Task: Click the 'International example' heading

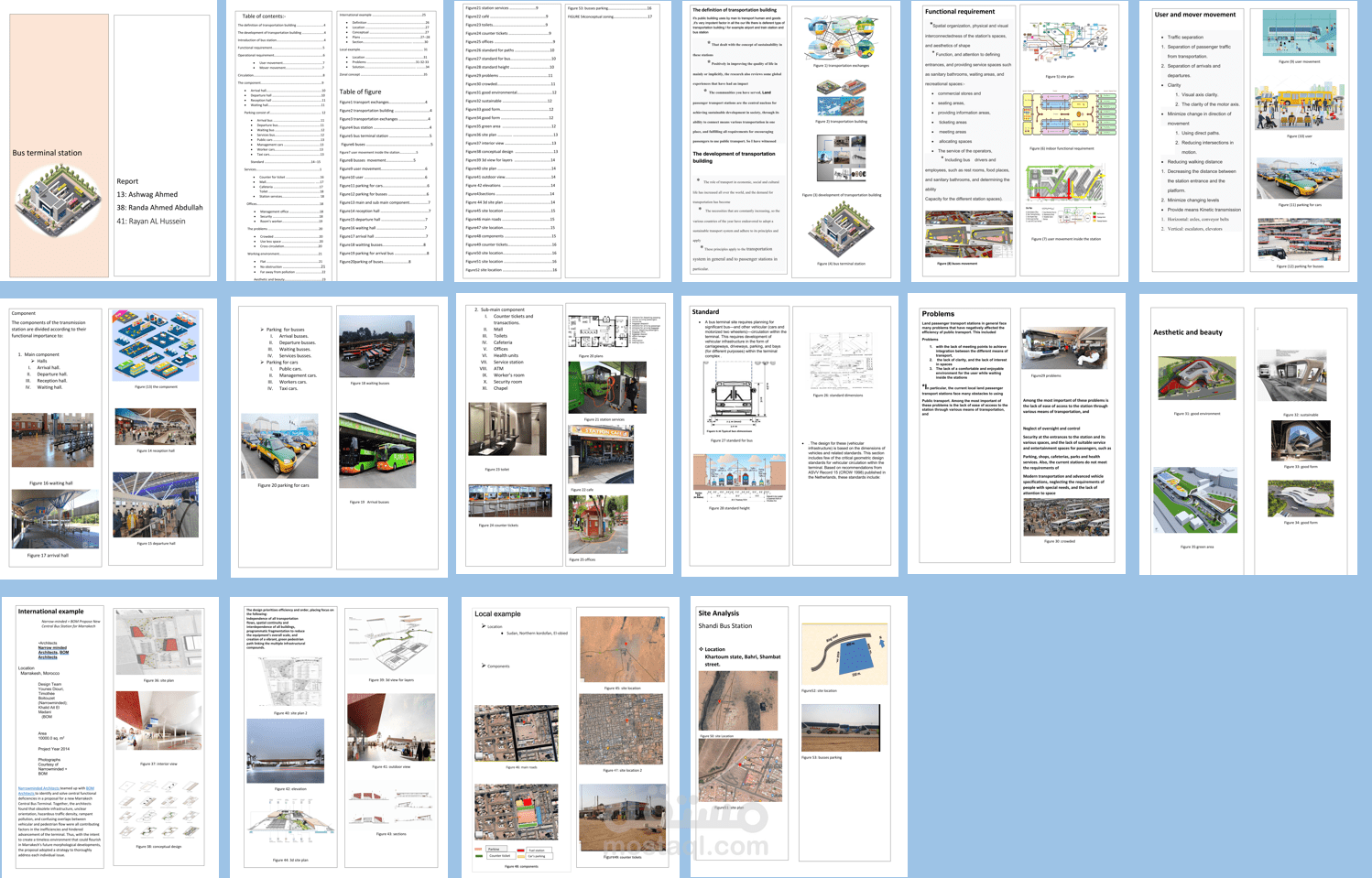Action: (50, 612)
